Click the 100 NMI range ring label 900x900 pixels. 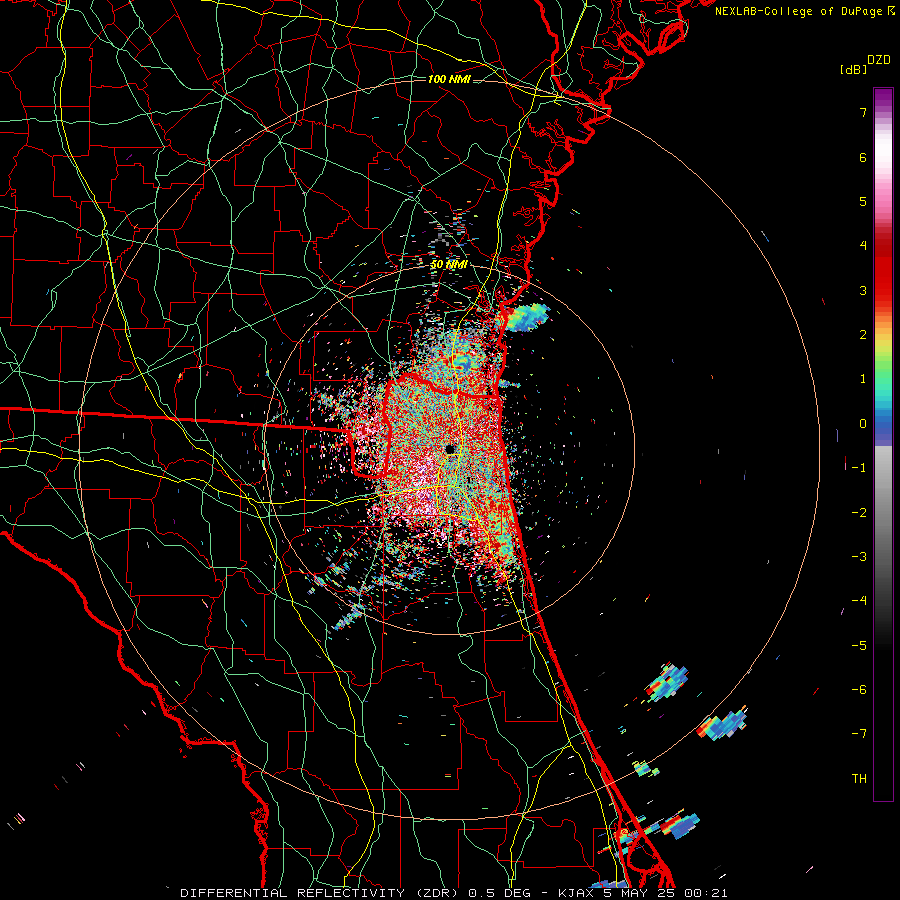coord(449,79)
